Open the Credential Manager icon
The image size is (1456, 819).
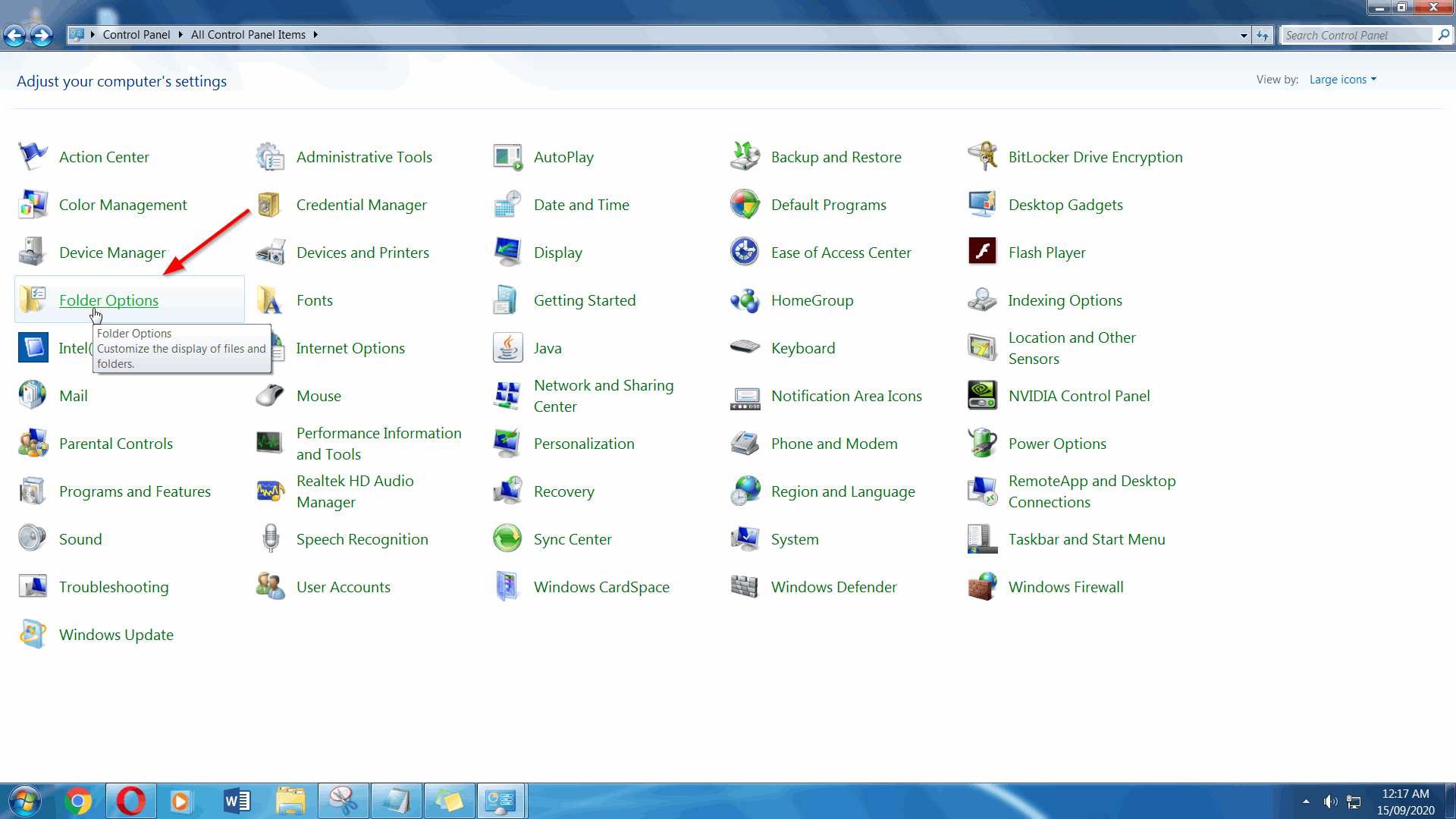pyautogui.click(x=270, y=205)
